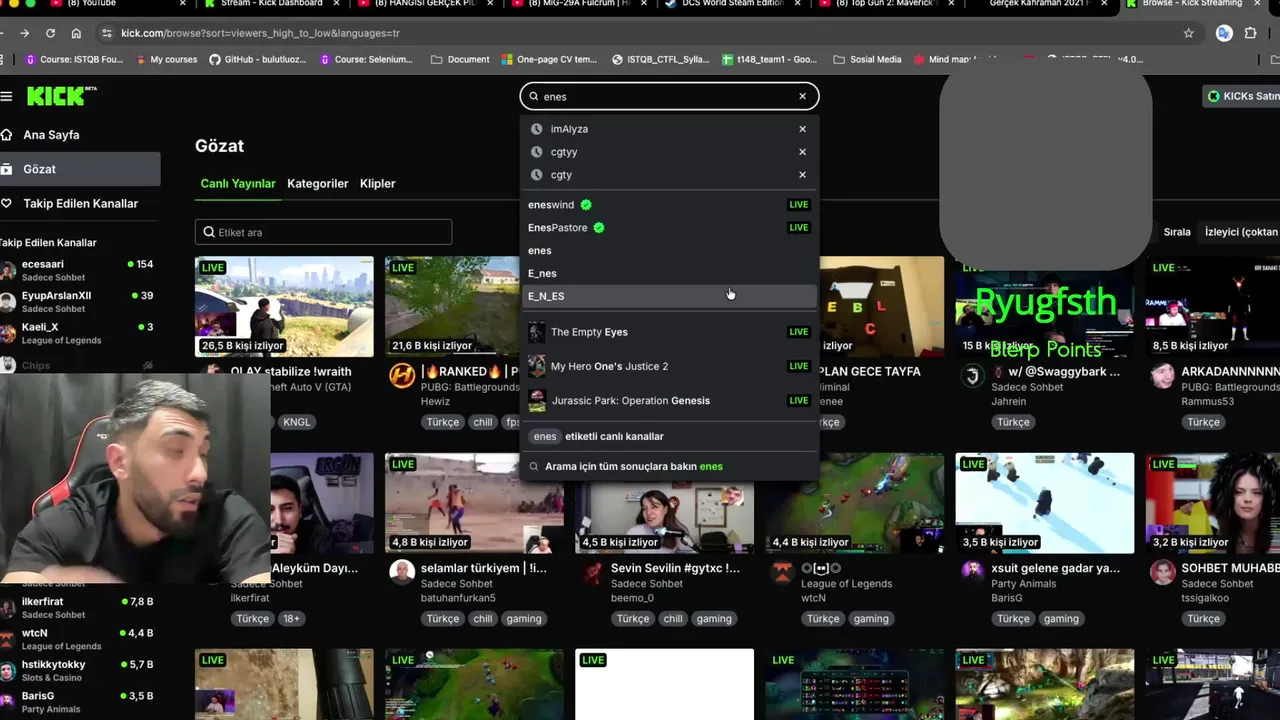Click Türkçe tag under Rammus53 stream
This screenshot has width=1280, height=720.
coord(1203,422)
